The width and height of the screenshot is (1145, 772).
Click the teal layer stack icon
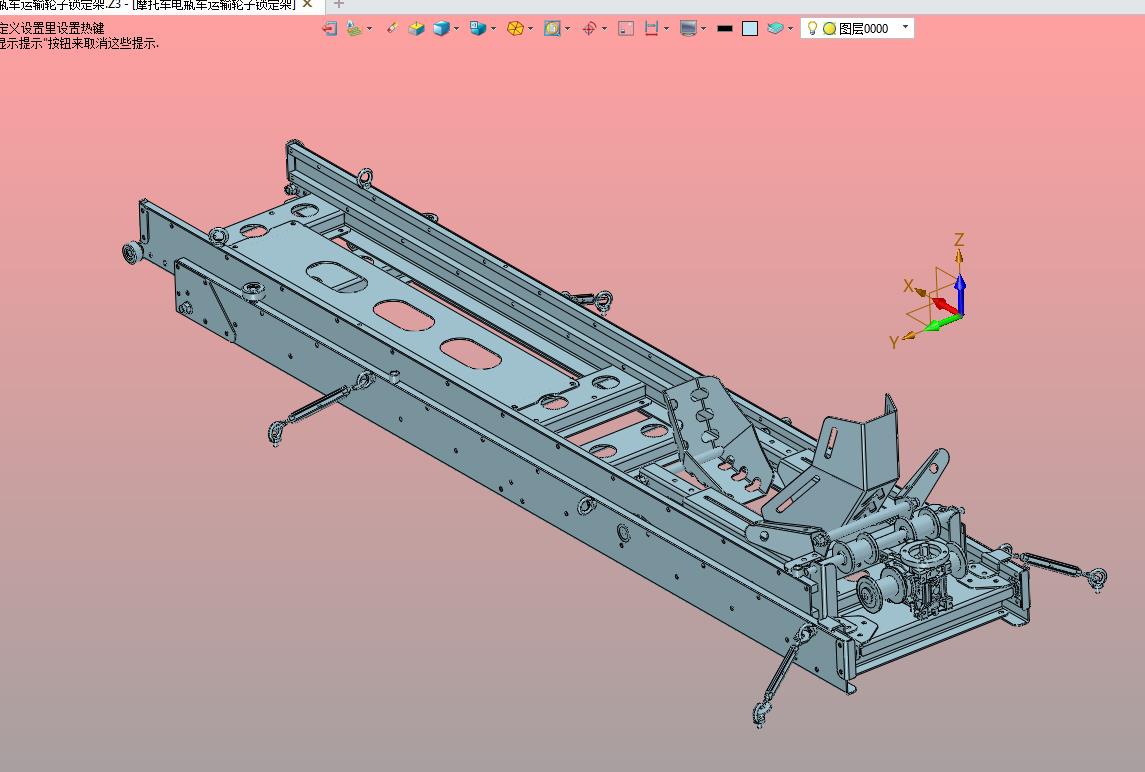click(x=776, y=28)
